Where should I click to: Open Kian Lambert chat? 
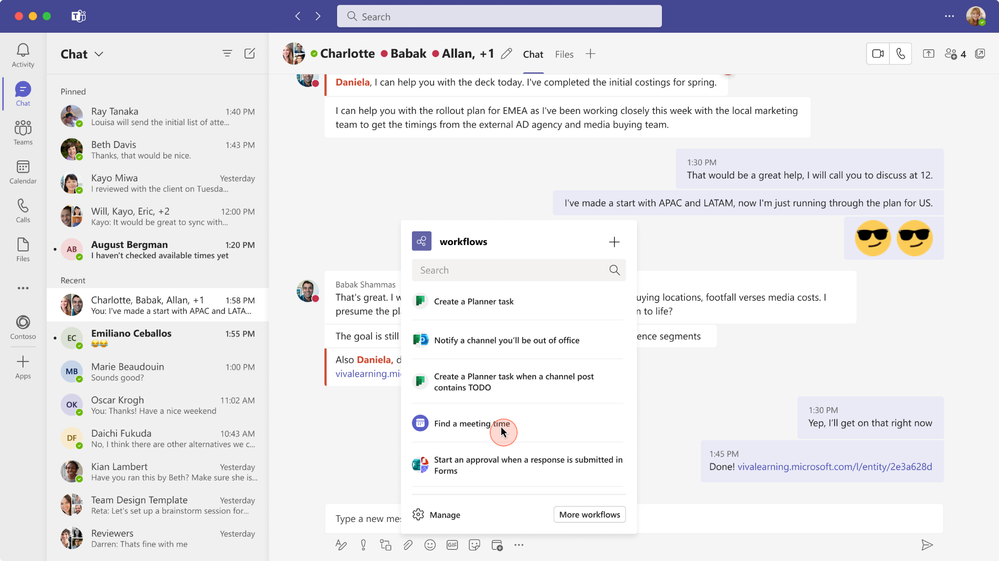pos(157,472)
